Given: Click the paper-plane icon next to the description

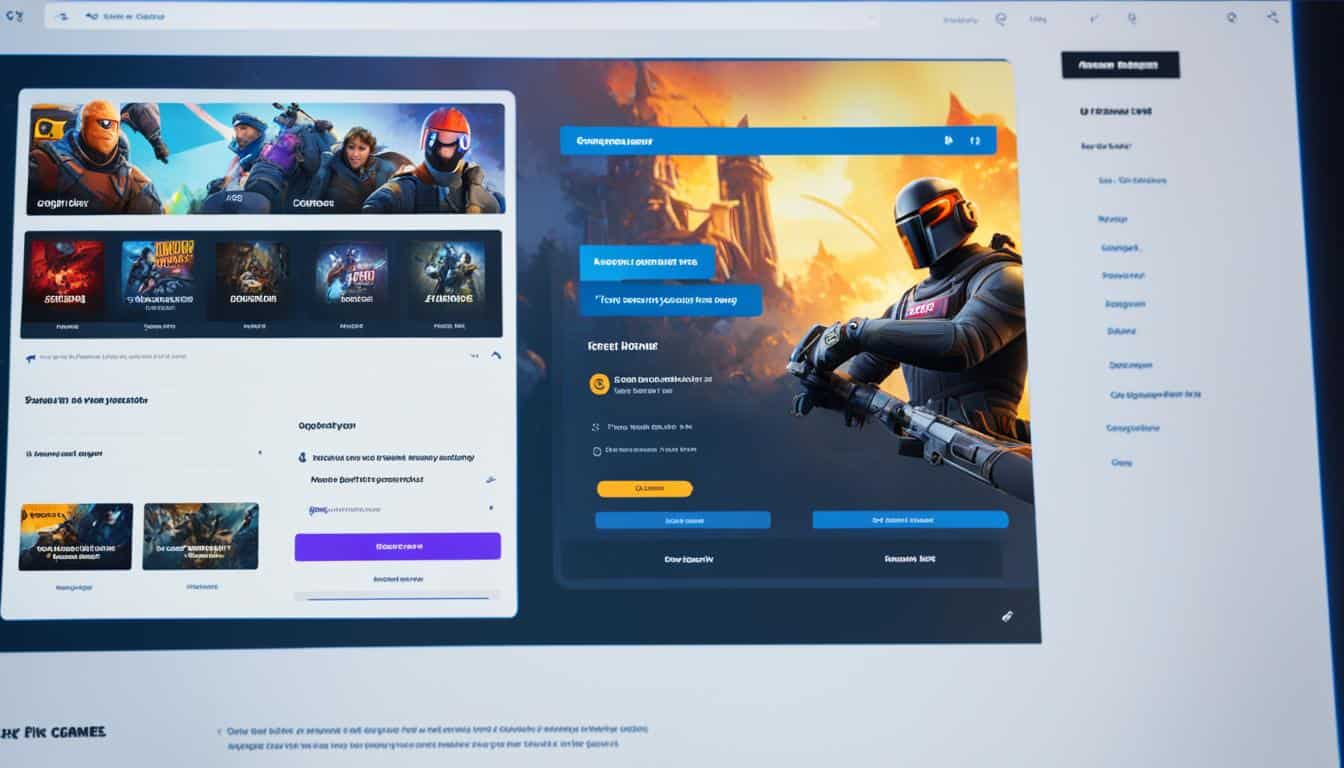Looking at the screenshot, I should click(x=492, y=480).
